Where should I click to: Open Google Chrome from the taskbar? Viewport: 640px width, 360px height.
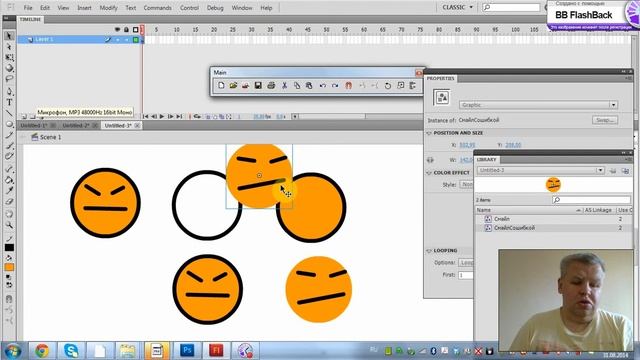coord(42,351)
